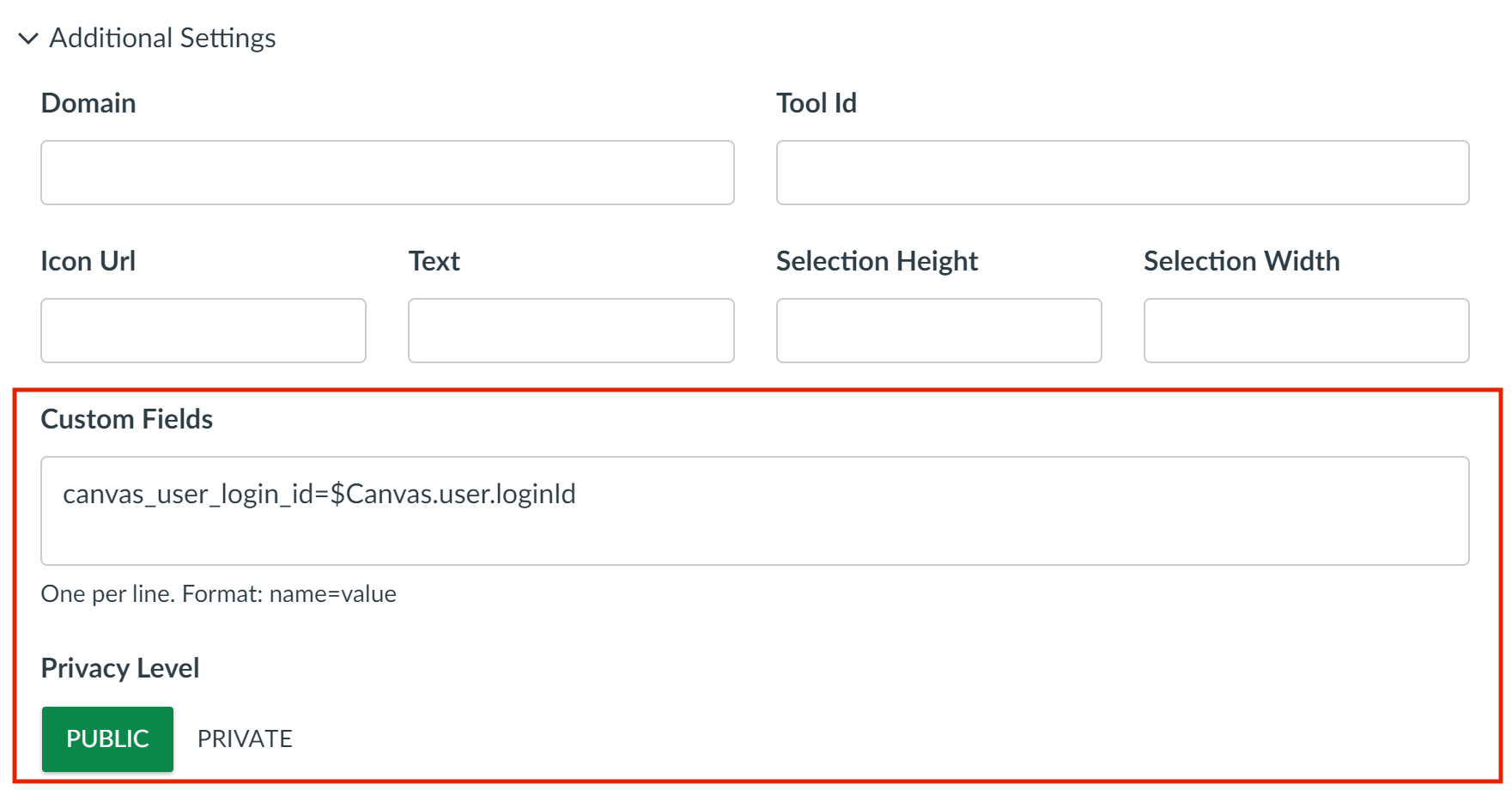The width and height of the screenshot is (1512, 790).
Task: Focus the Selection Width input
Action: 1306,331
